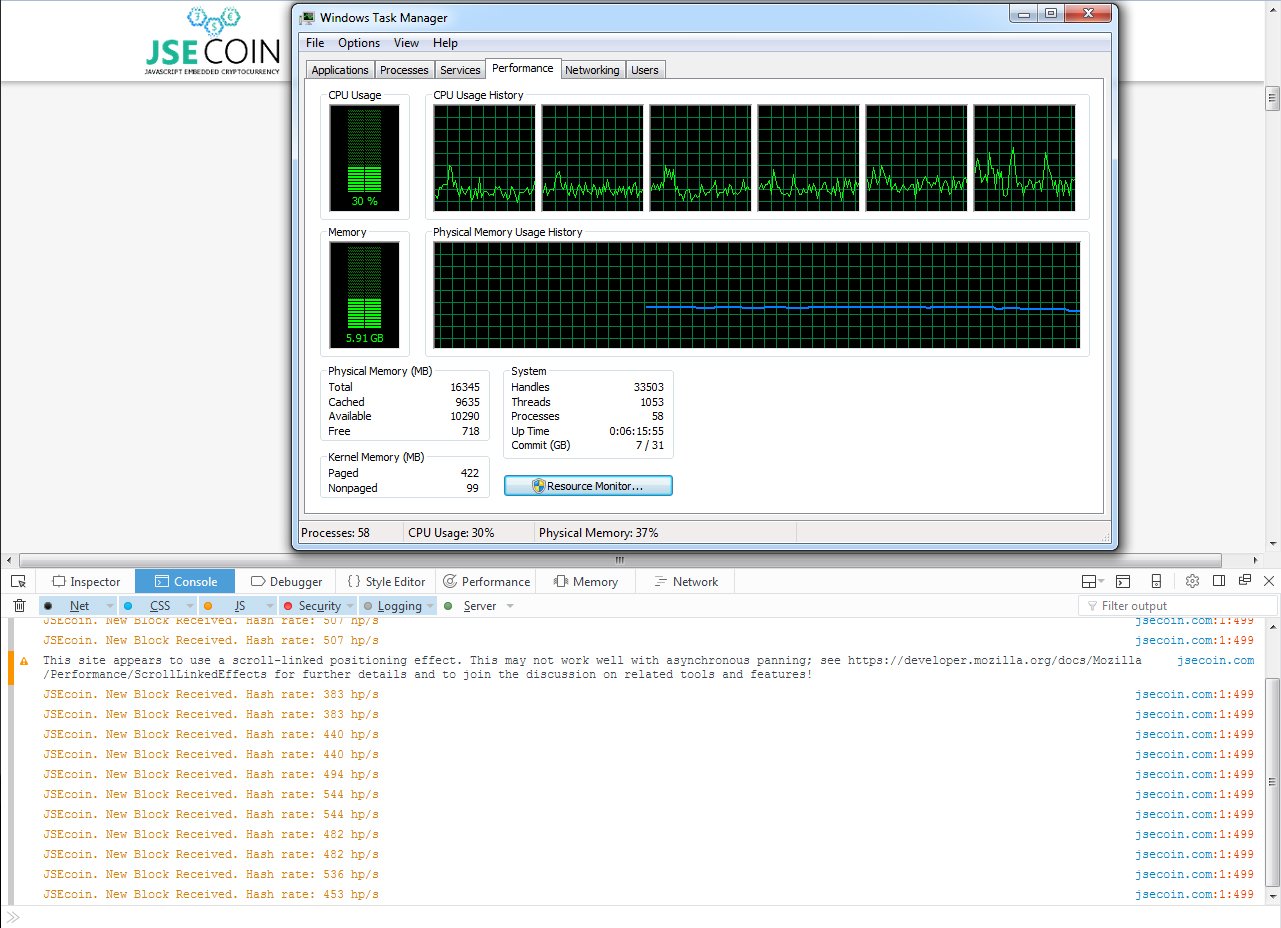Screen dimensions: 1281x928
Task: Select Task Manager's Performance tab
Action: pyautogui.click(x=523, y=68)
